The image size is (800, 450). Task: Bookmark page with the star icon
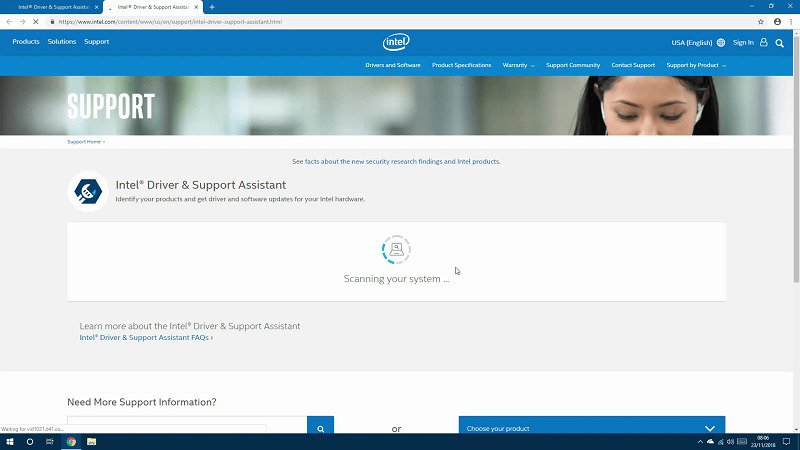coord(760,21)
